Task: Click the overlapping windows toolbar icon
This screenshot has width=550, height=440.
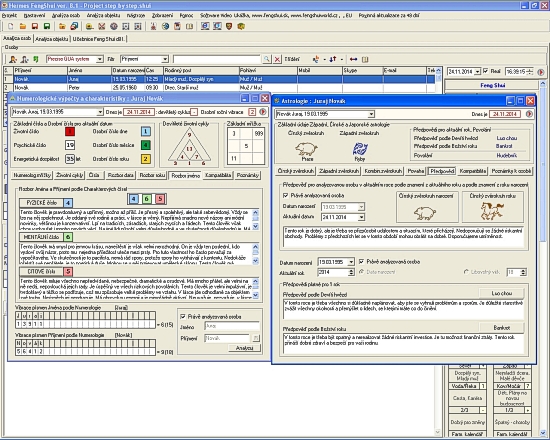Action: pyautogui.click(x=74, y=26)
